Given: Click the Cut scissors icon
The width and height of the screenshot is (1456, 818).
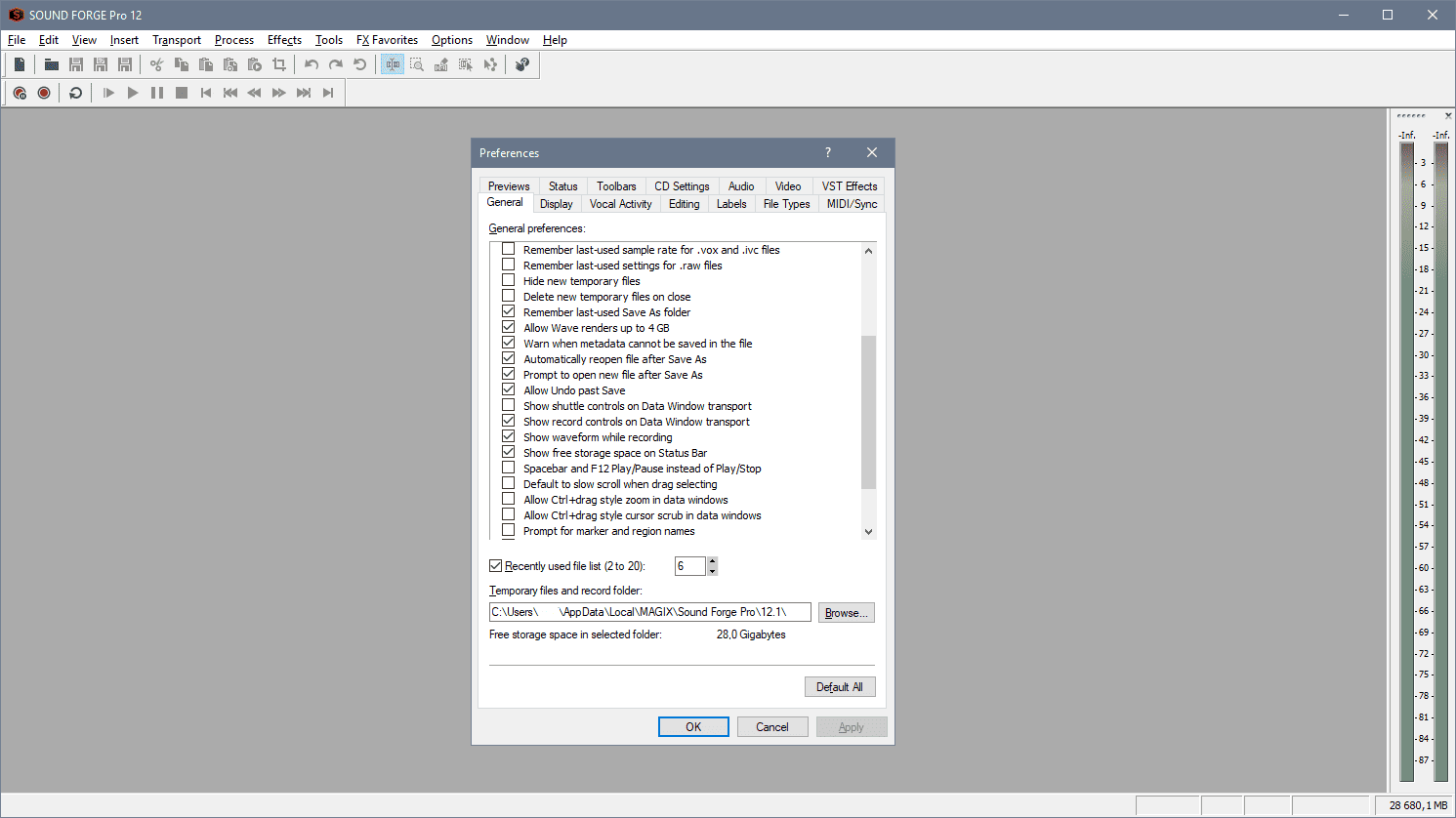Looking at the screenshot, I should [x=156, y=64].
